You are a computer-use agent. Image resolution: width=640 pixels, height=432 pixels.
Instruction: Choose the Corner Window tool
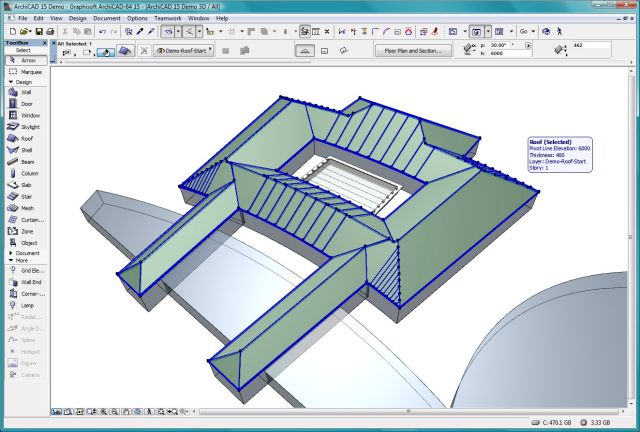[26, 294]
